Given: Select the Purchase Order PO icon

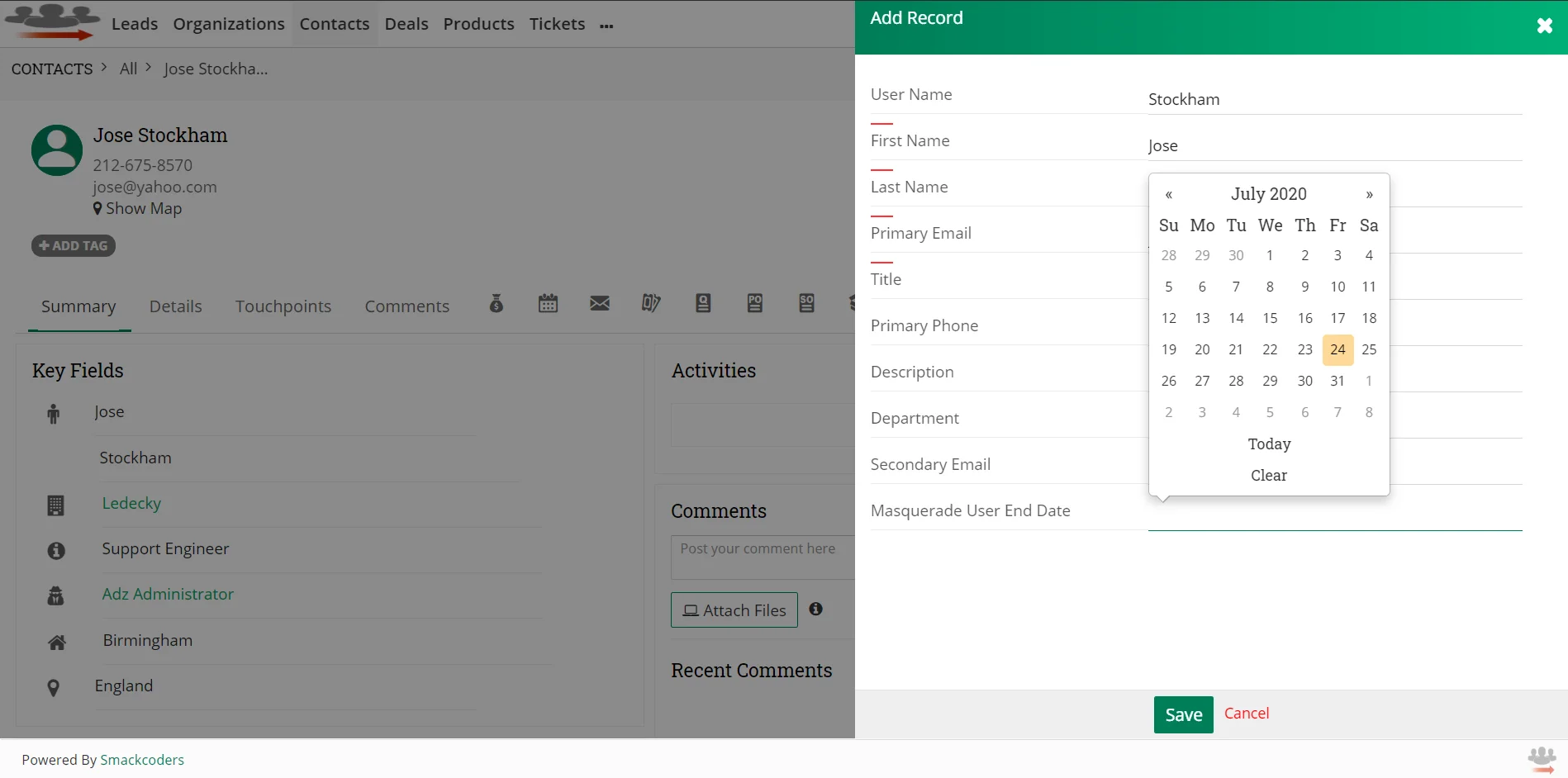Looking at the screenshot, I should click(754, 304).
